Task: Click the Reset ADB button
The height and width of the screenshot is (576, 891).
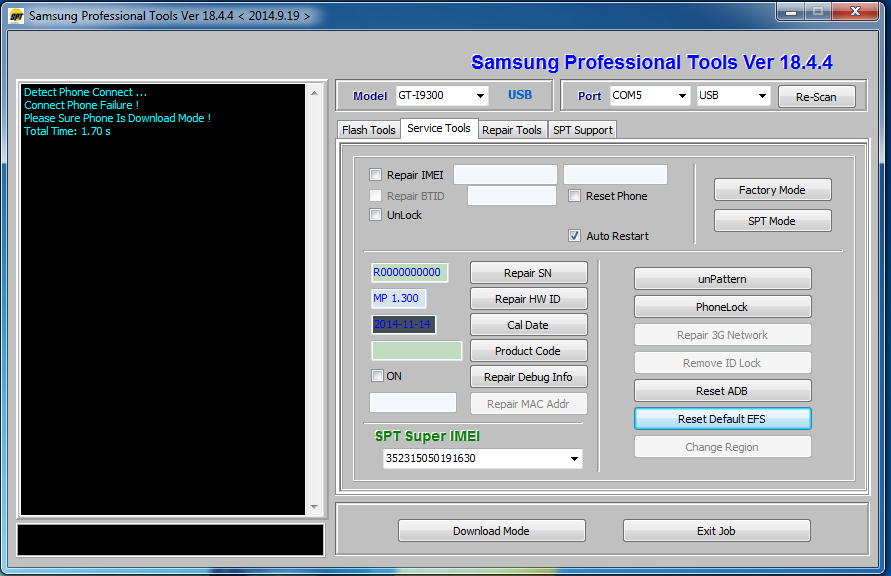Action: coord(722,391)
